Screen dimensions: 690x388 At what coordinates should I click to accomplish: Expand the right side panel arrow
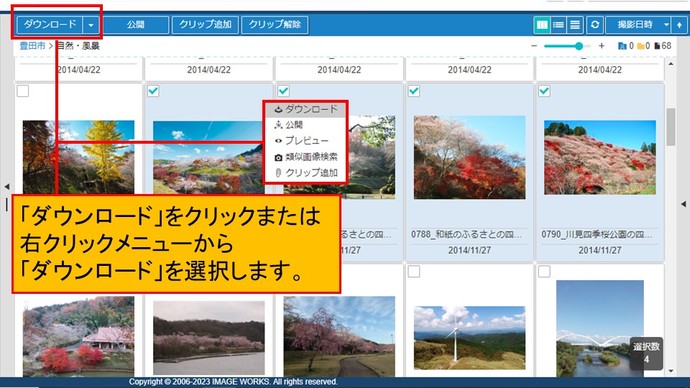683,204
